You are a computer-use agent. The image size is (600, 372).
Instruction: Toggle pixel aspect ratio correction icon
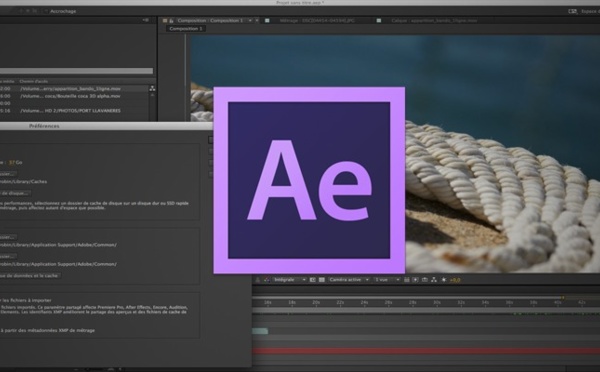[x=407, y=280]
